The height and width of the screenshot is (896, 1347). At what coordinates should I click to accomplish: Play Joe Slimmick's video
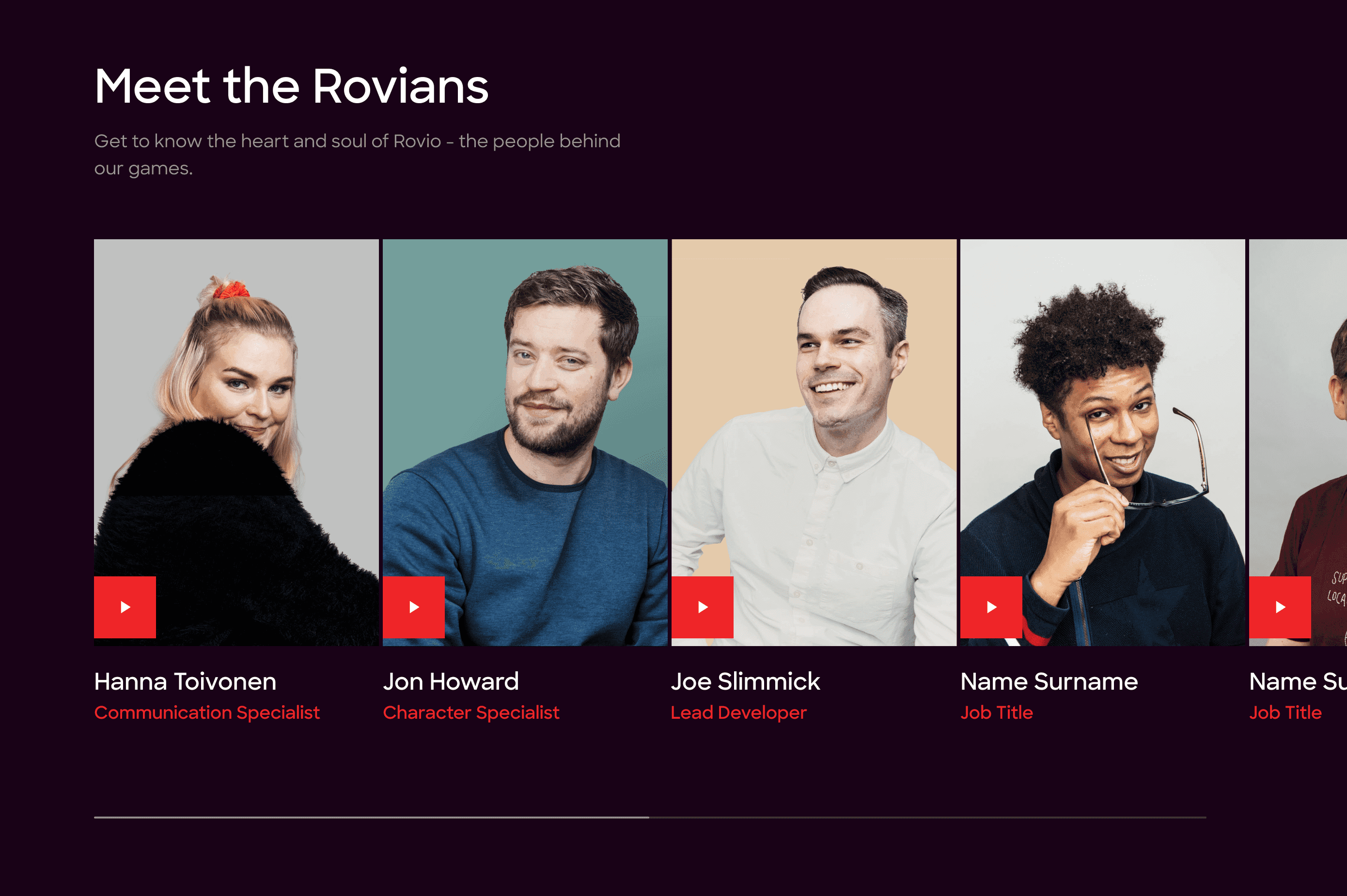pos(702,607)
